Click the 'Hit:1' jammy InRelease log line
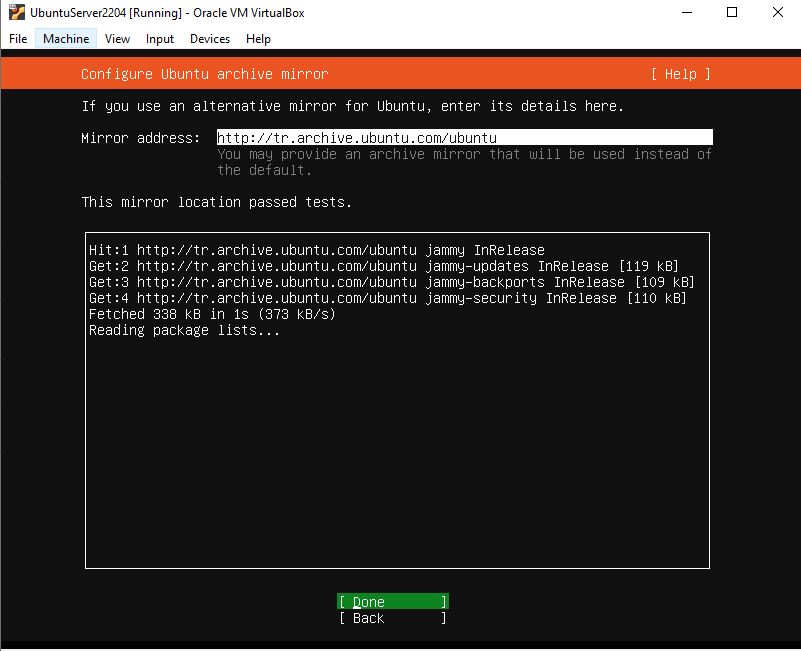Image resolution: width=801 pixels, height=651 pixels. click(x=317, y=250)
